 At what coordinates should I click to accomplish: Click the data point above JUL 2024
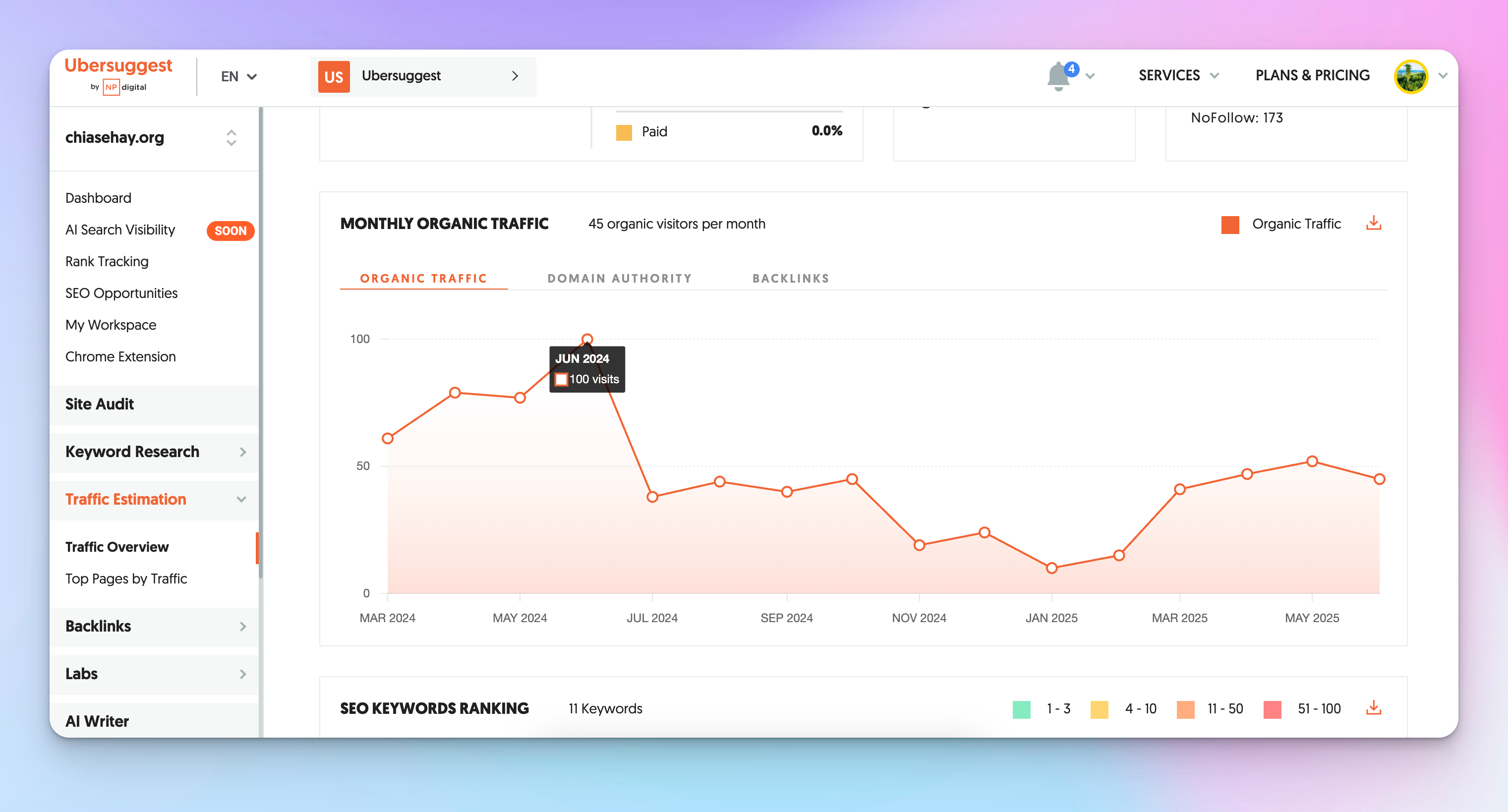[x=652, y=497]
